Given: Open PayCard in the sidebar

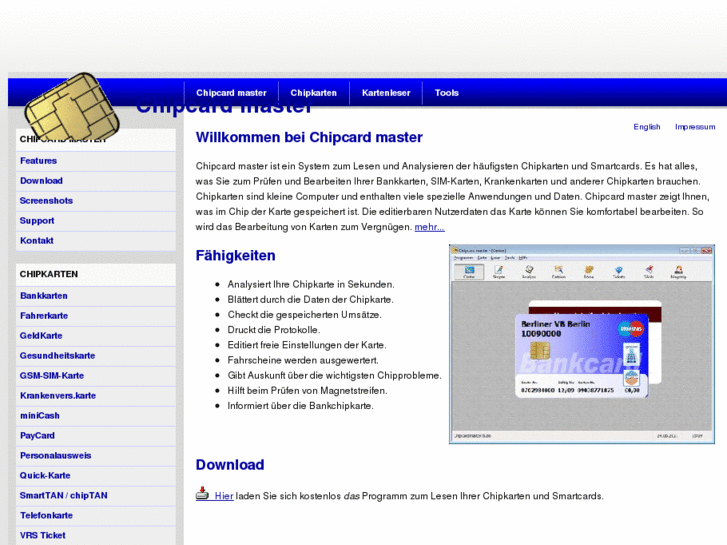Looking at the screenshot, I should pyautogui.click(x=96, y=436).
